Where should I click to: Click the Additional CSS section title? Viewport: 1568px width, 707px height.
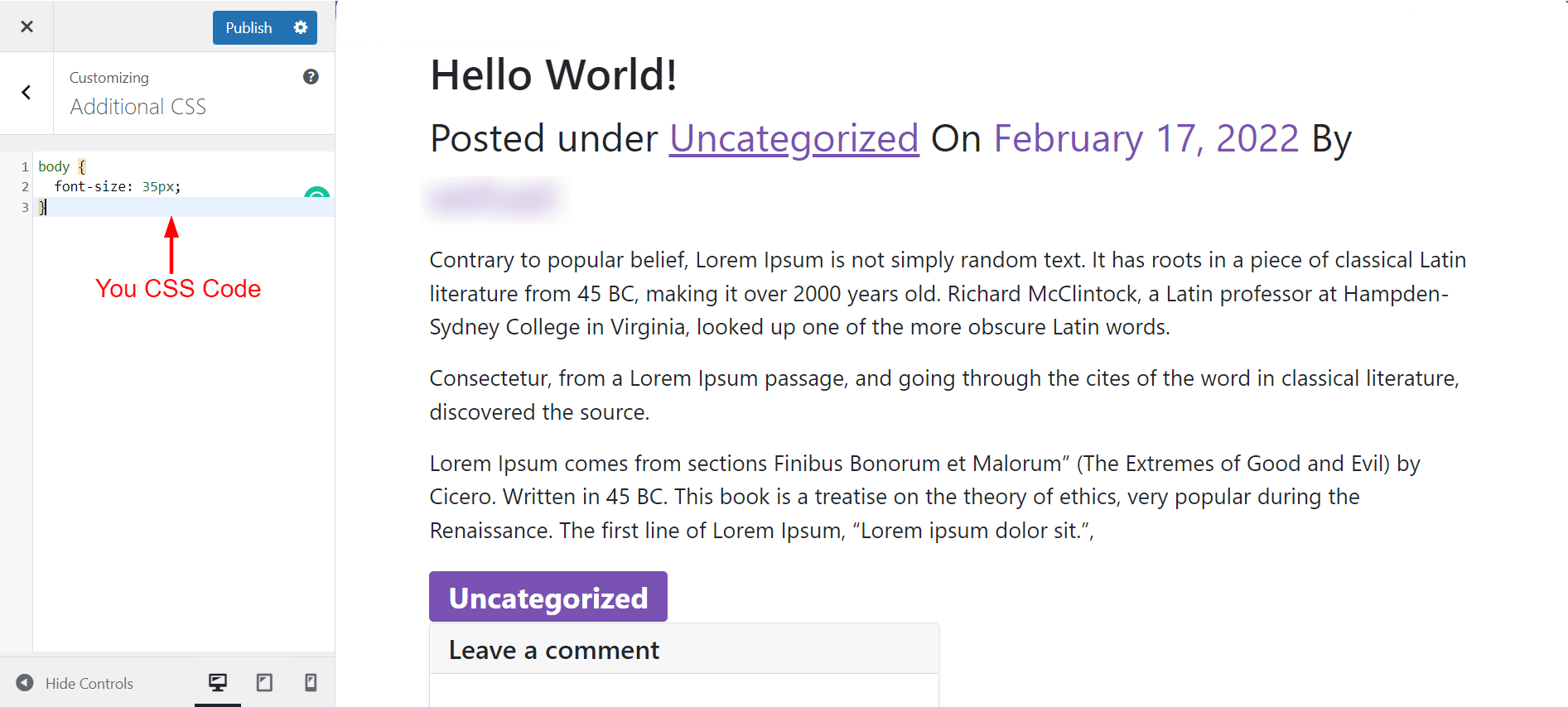click(138, 107)
